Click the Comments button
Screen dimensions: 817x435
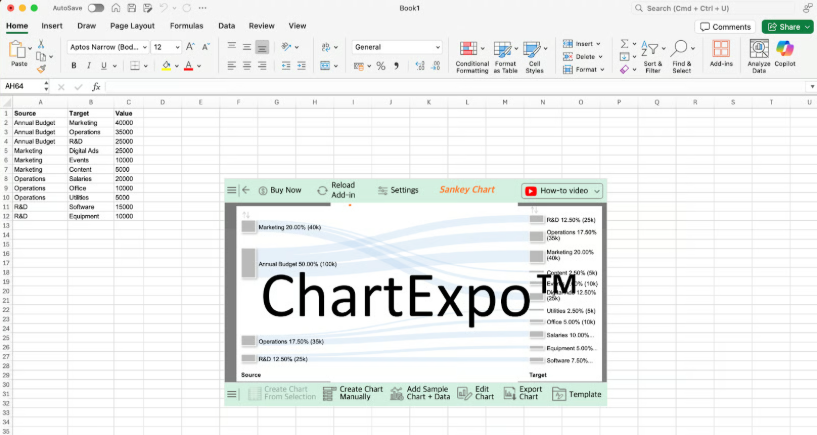[x=725, y=27]
